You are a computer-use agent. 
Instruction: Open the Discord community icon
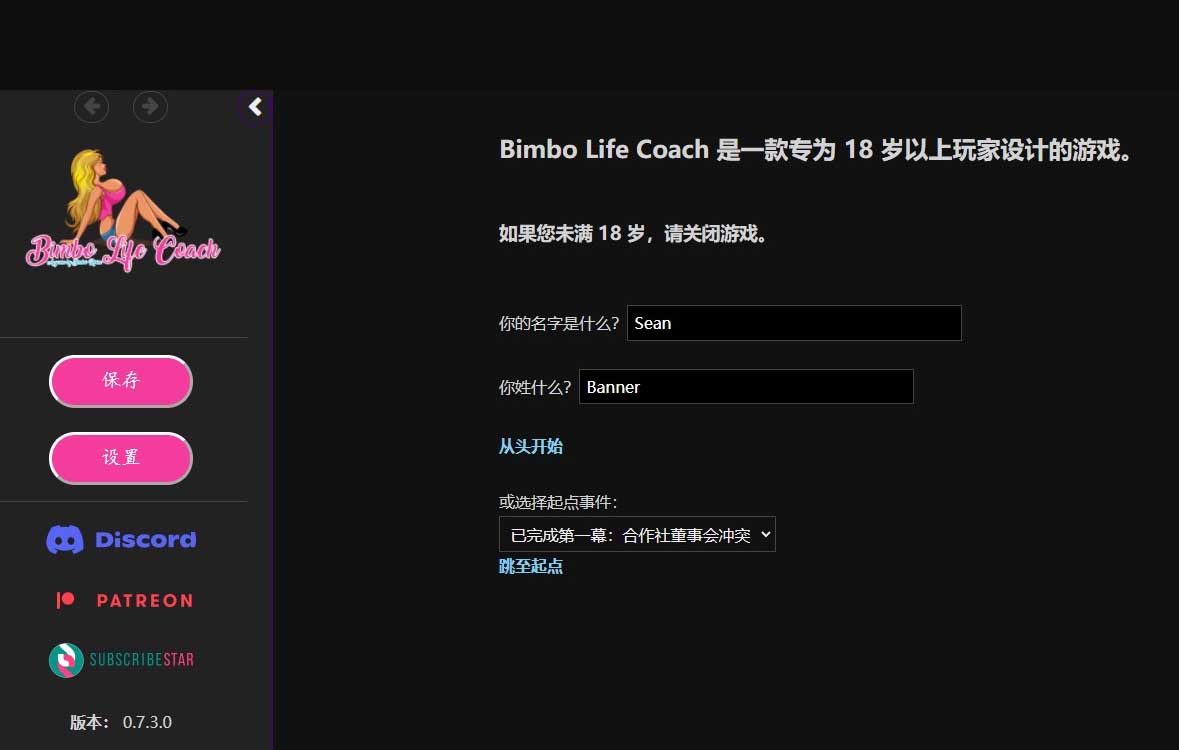pyautogui.click(x=64, y=539)
